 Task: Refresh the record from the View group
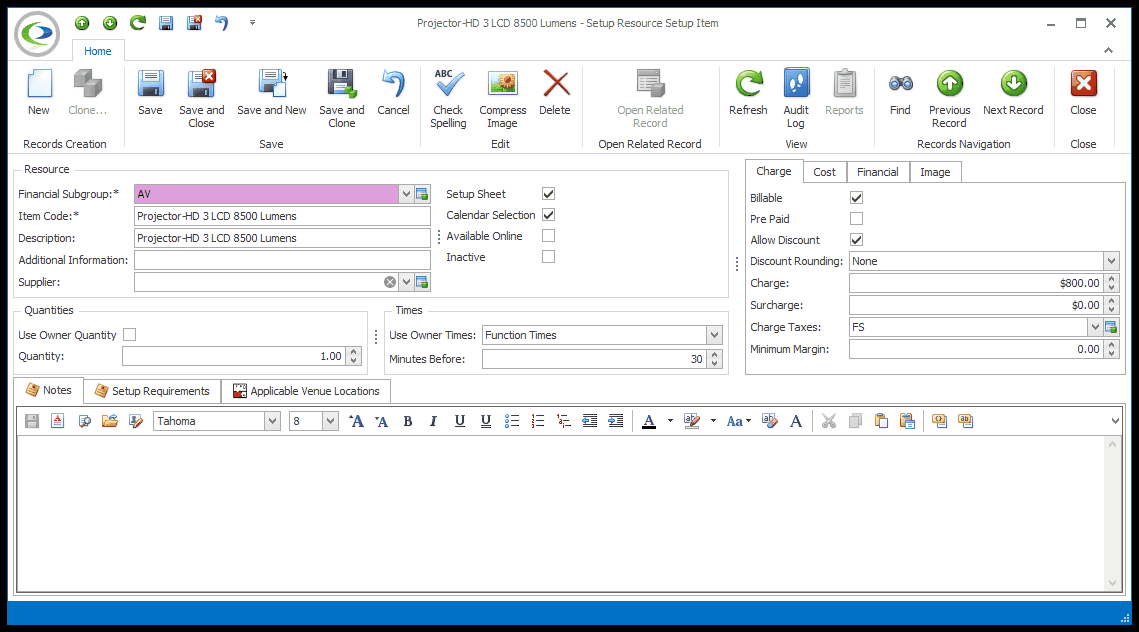748,84
